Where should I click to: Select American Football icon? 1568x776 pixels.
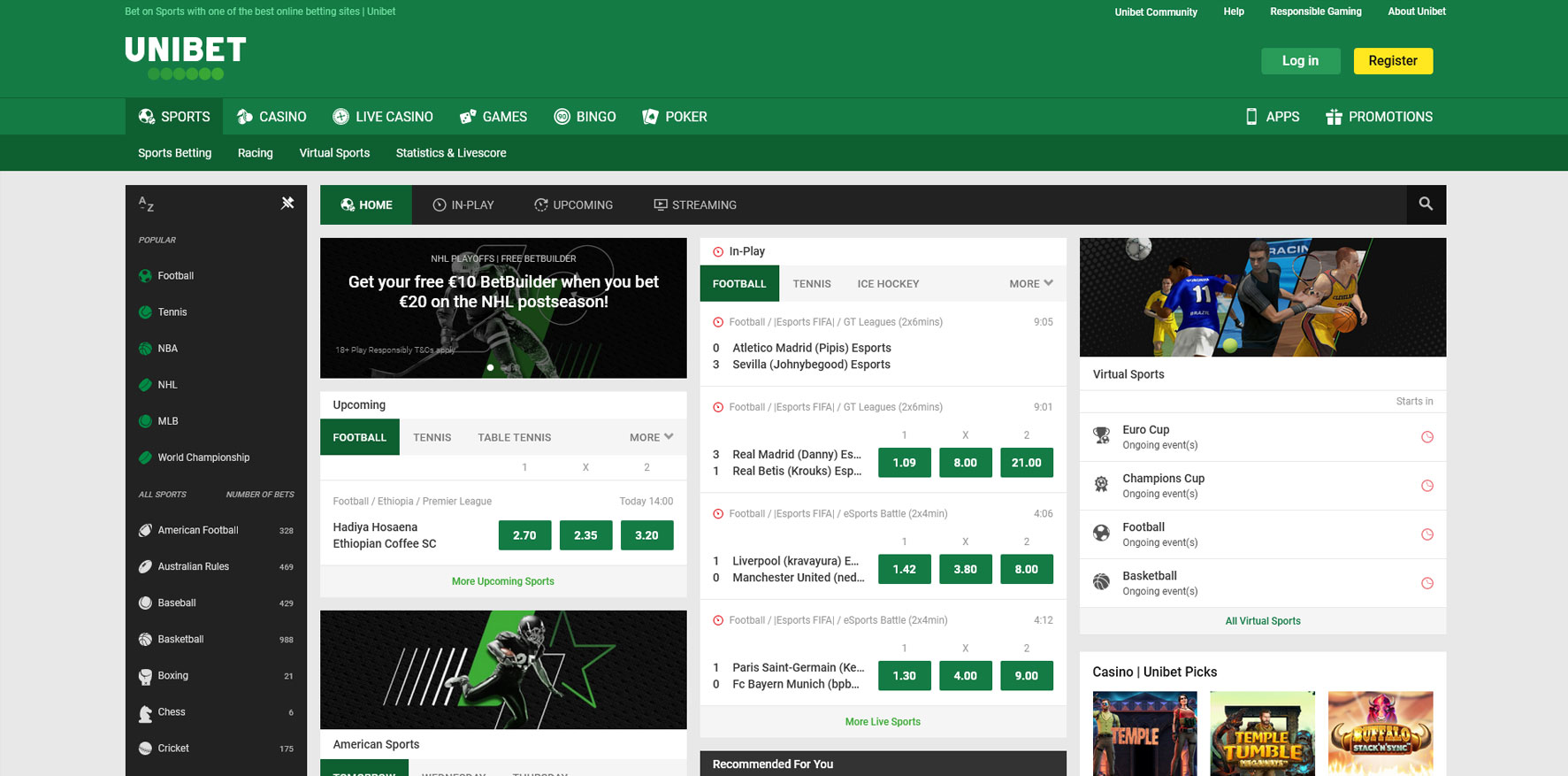[x=145, y=530]
